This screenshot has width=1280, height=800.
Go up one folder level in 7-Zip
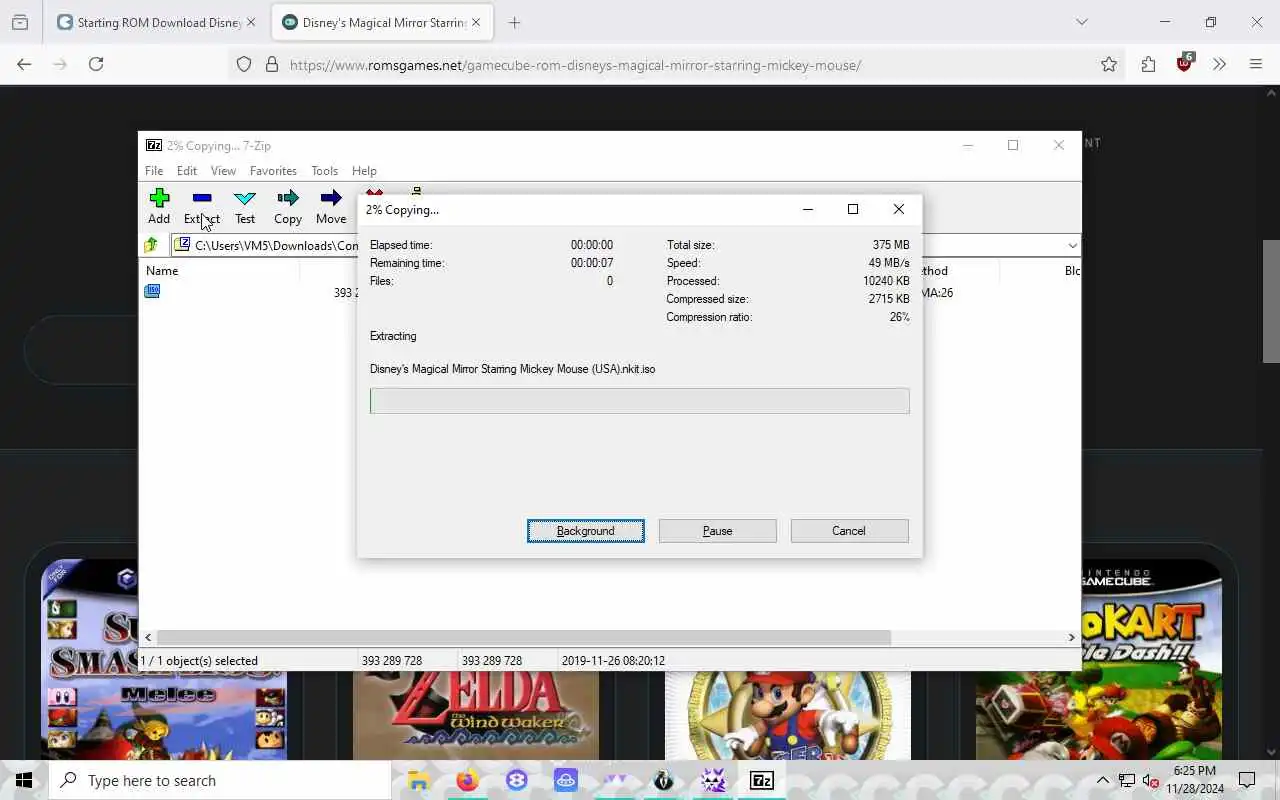pos(151,245)
